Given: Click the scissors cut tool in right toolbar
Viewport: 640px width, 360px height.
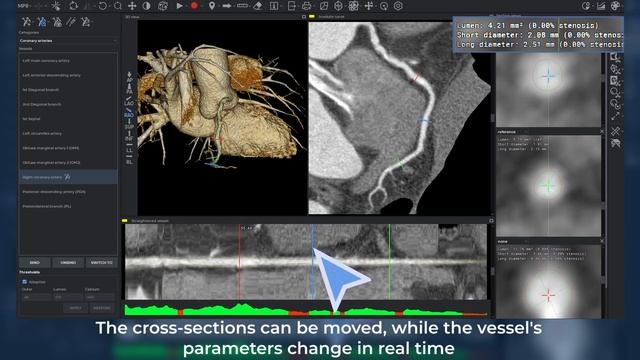Looking at the screenshot, I should [616, 131].
